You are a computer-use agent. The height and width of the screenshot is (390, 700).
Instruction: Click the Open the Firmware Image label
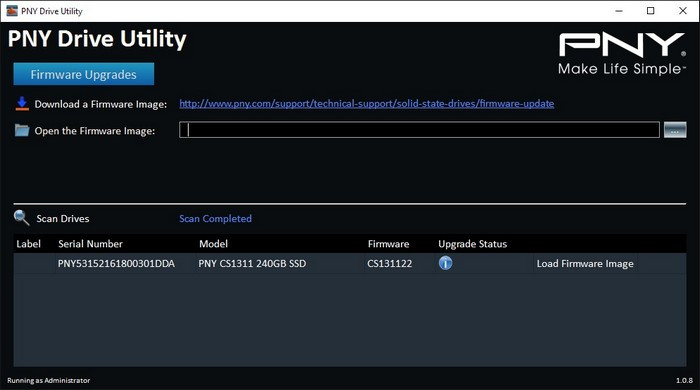(95, 131)
